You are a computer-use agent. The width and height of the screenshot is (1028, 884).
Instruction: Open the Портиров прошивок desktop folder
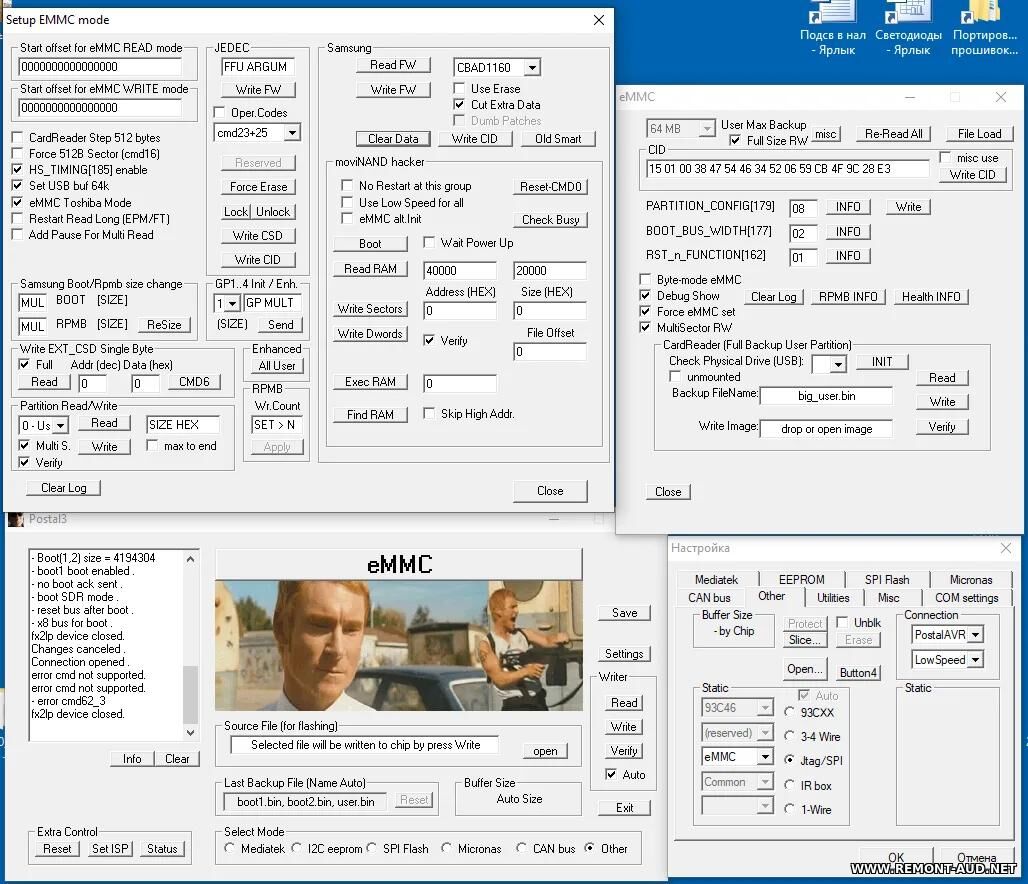[x=985, y=30]
